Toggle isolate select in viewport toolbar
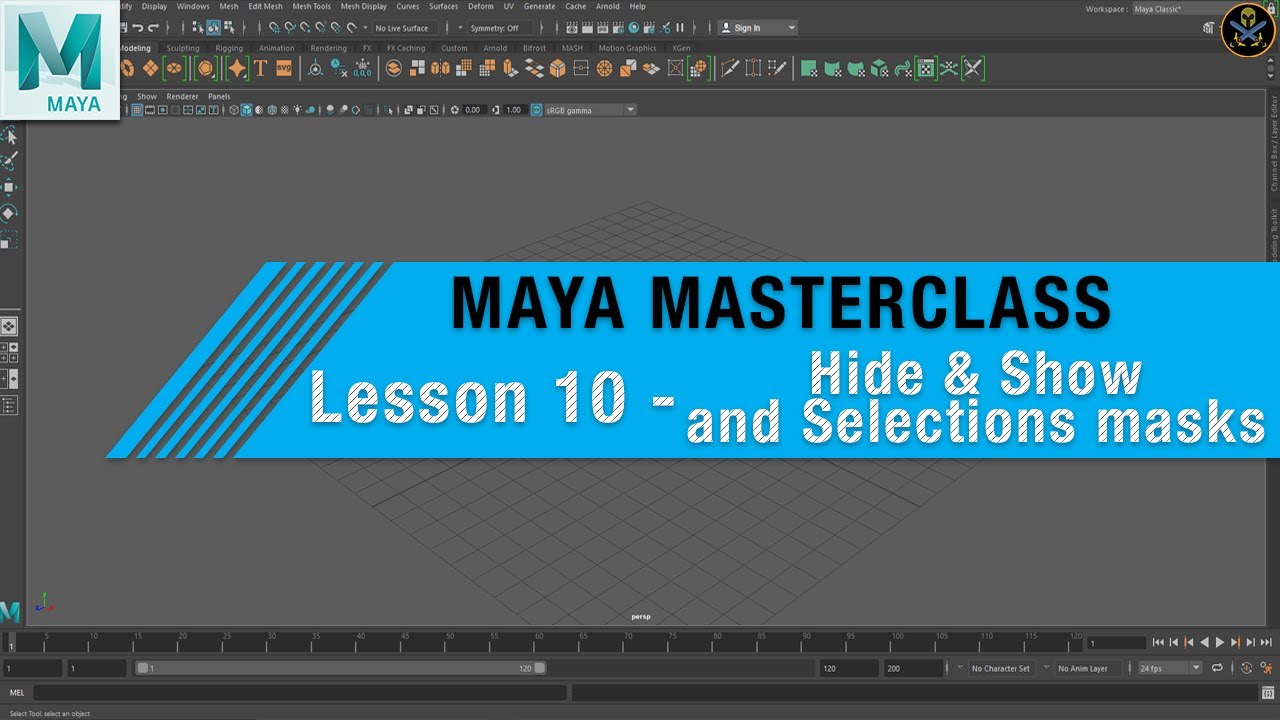This screenshot has height=720, width=1280. [387, 110]
